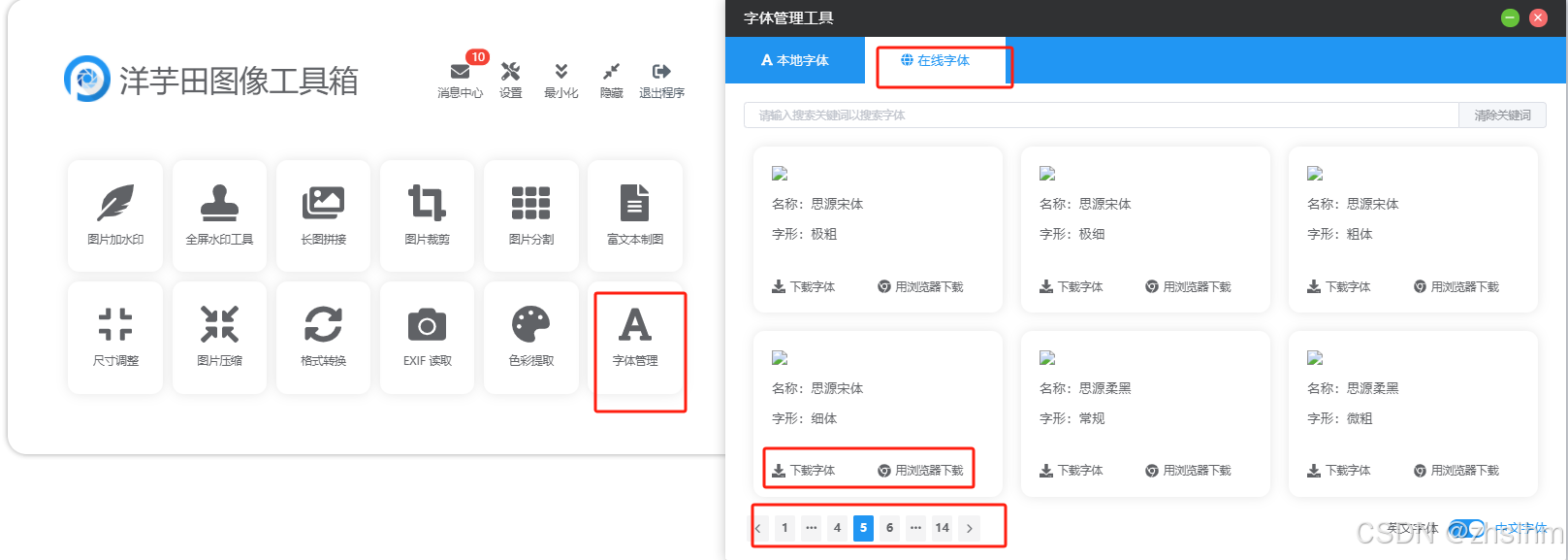
Task: Click the 字形：微粗 text
Action: coord(1339,418)
